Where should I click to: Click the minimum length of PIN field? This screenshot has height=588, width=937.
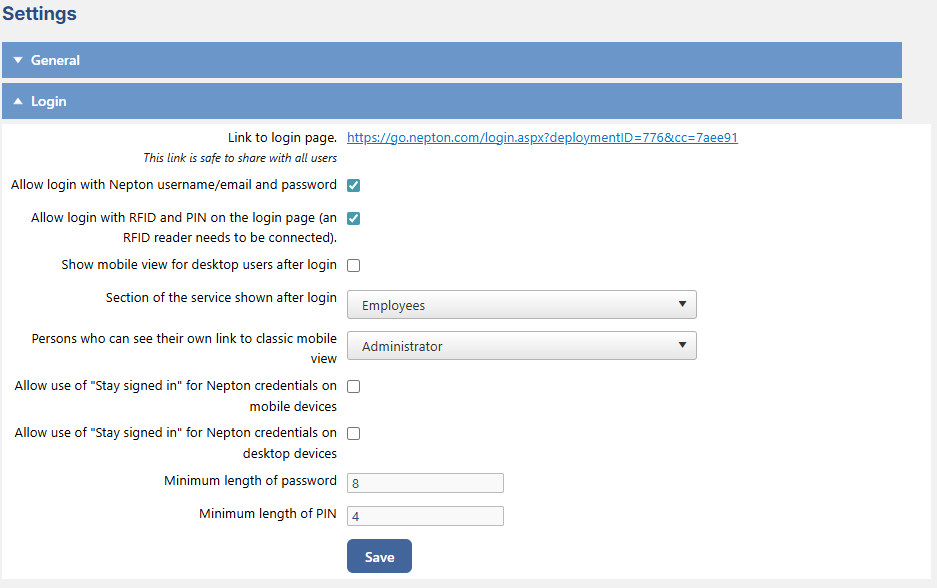[x=424, y=515]
